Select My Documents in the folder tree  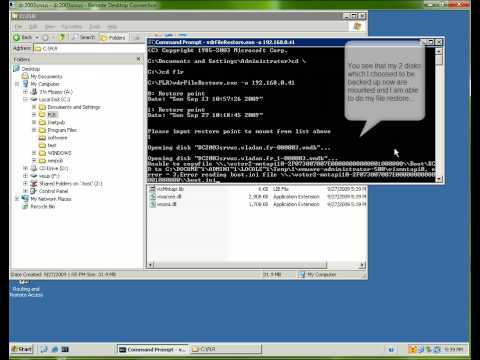click(x=46, y=76)
